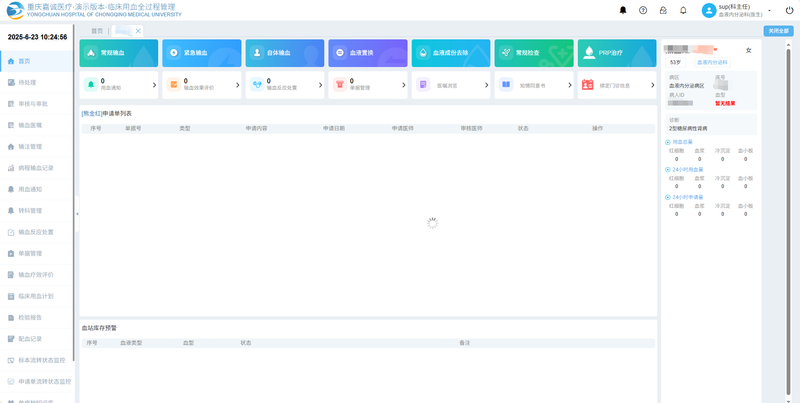
Task: Select 输血医嘱 in the sidebar
Action: (37, 125)
